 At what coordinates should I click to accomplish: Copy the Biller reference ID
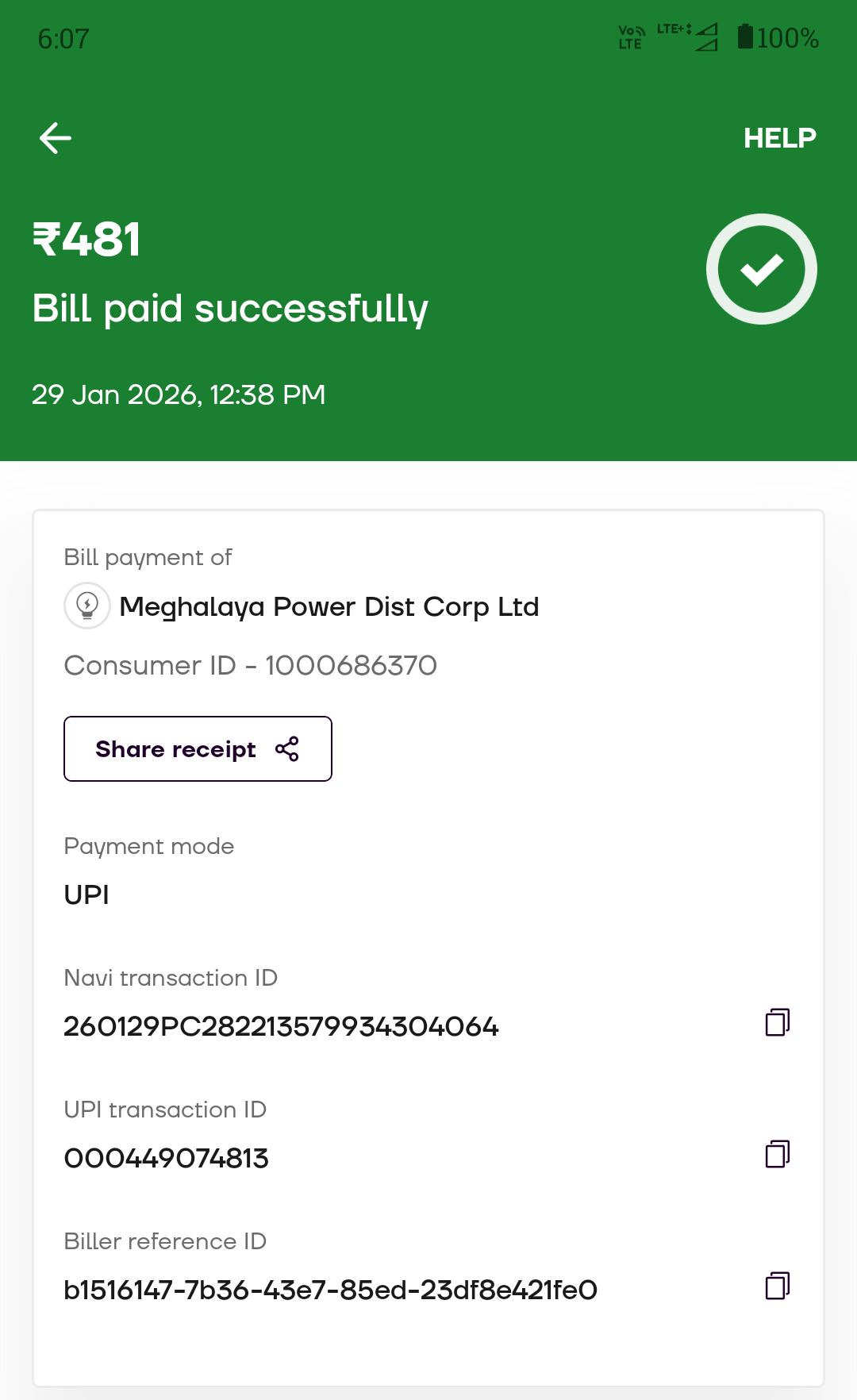(x=777, y=1286)
